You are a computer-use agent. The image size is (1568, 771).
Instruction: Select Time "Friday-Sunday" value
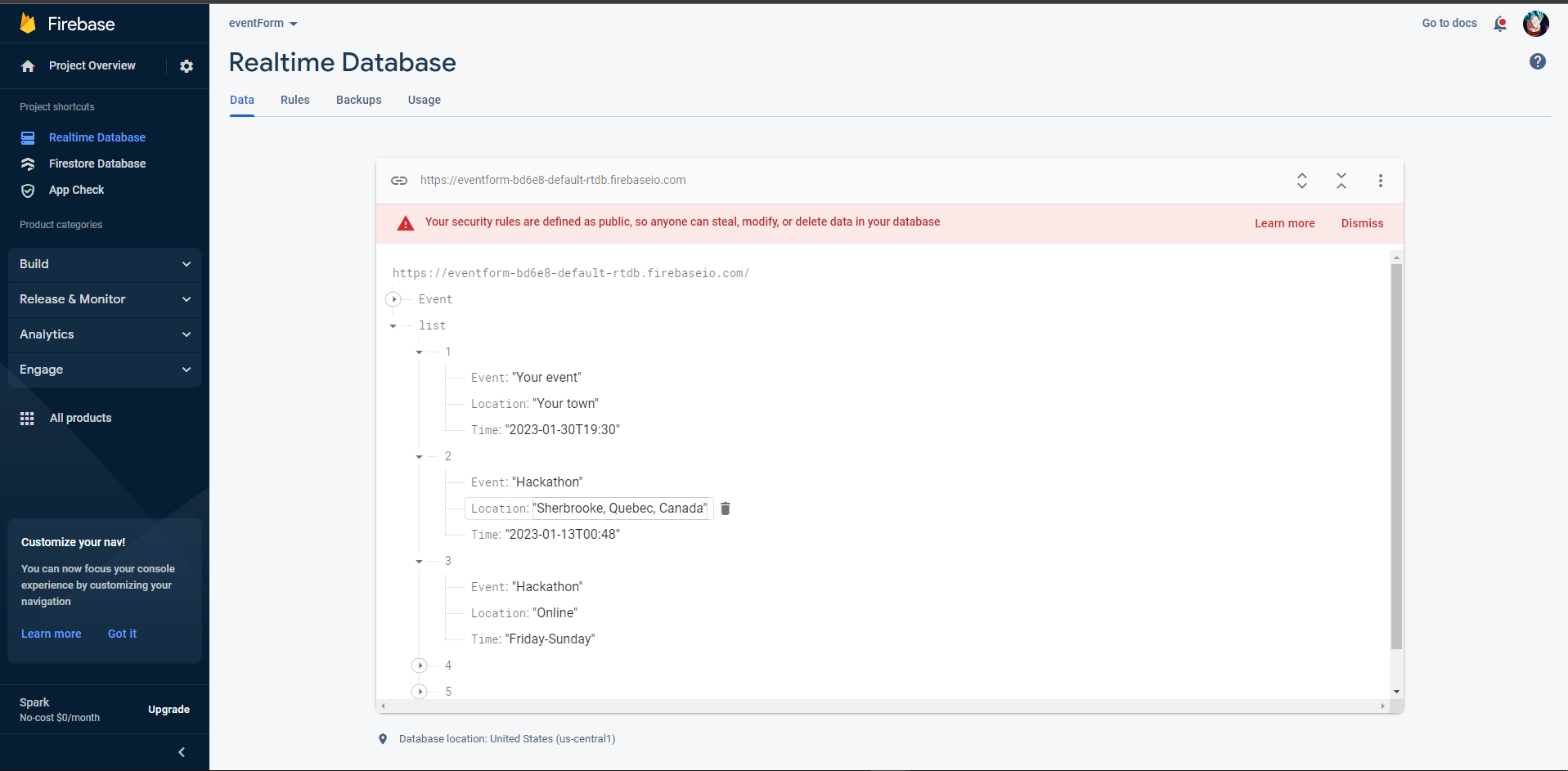pyautogui.click(x=550, y=639)
